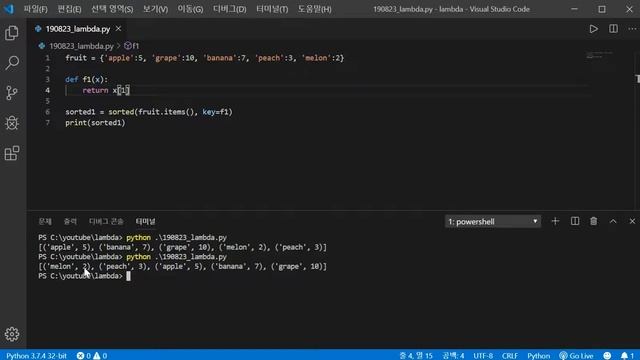The width and height of the screenshot is (640, 360).
Task: Place cursor on 'def f1(x):' line
Action: click(x=87, y=80)
